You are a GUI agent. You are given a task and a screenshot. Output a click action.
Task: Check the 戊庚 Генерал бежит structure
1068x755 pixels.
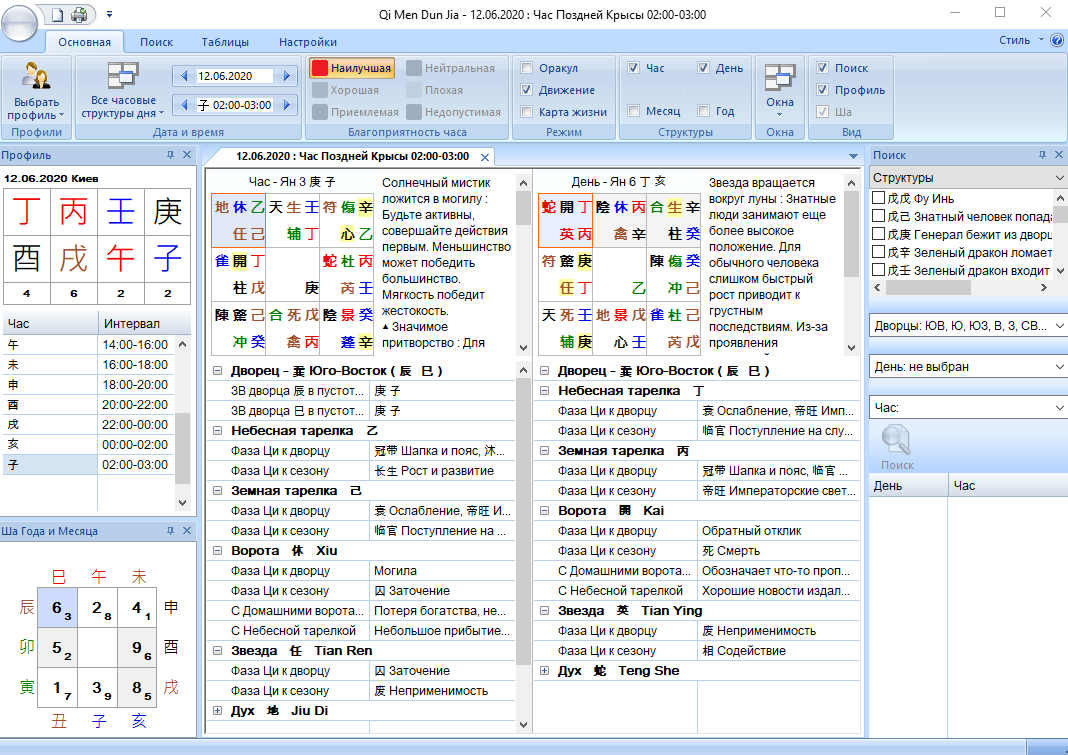879,234
